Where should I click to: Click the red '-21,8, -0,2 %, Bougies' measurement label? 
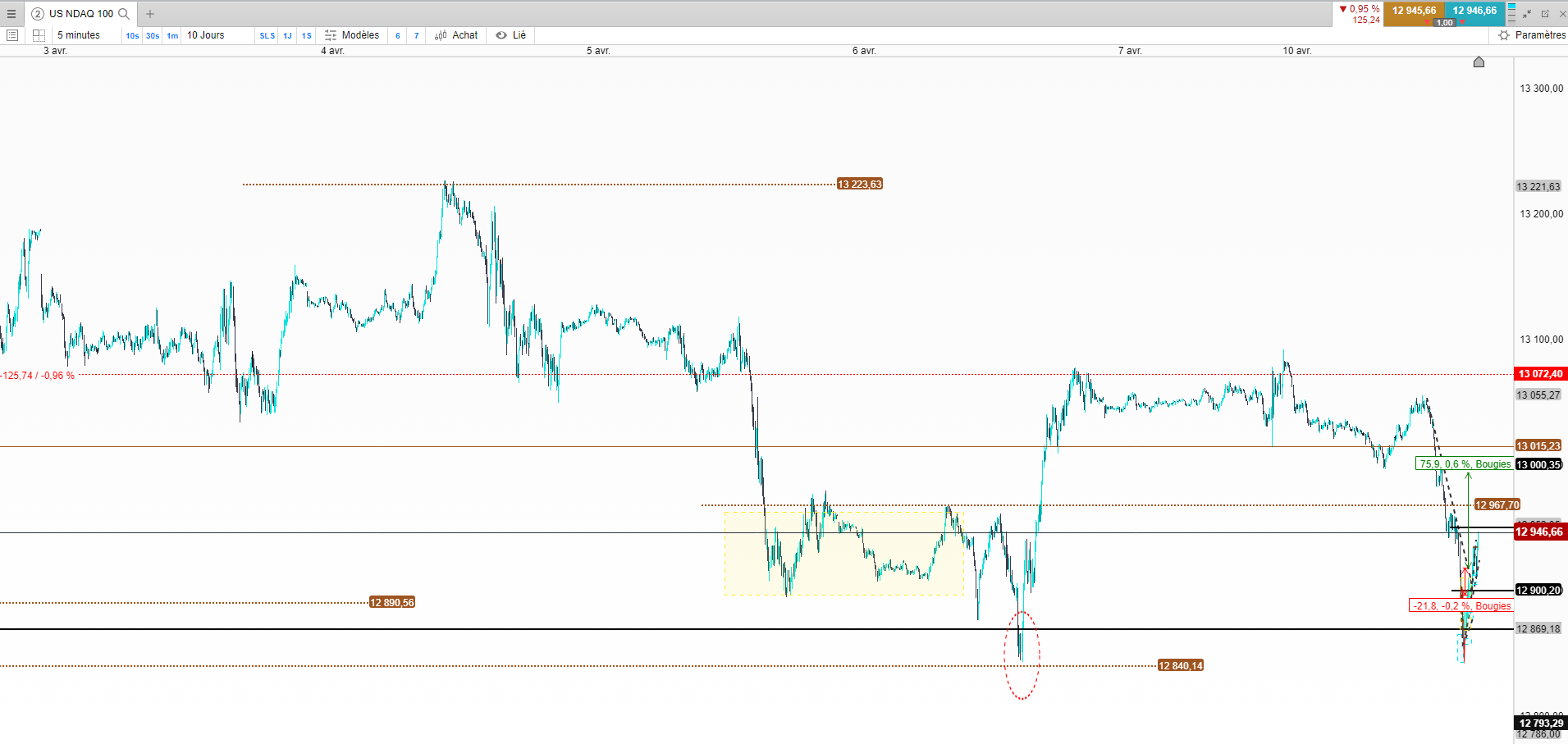tap(1461, 606)
